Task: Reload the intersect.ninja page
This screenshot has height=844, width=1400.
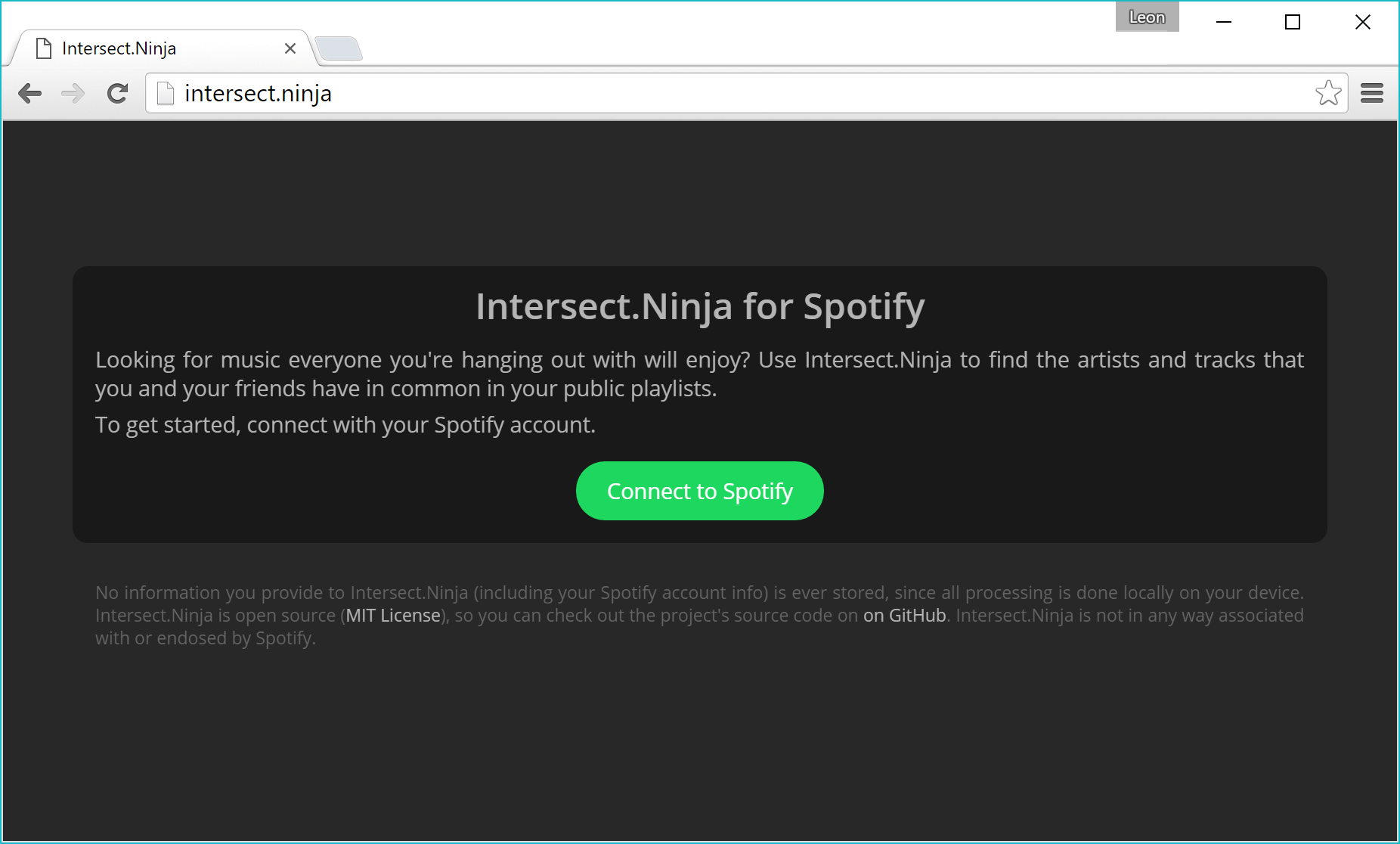Action: [117, 93]
